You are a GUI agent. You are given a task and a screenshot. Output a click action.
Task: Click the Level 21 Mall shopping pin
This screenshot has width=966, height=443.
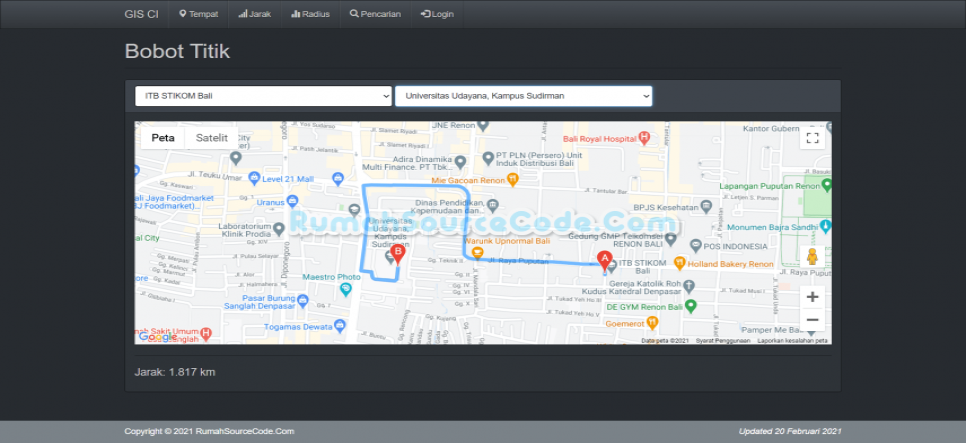point(254,179)
